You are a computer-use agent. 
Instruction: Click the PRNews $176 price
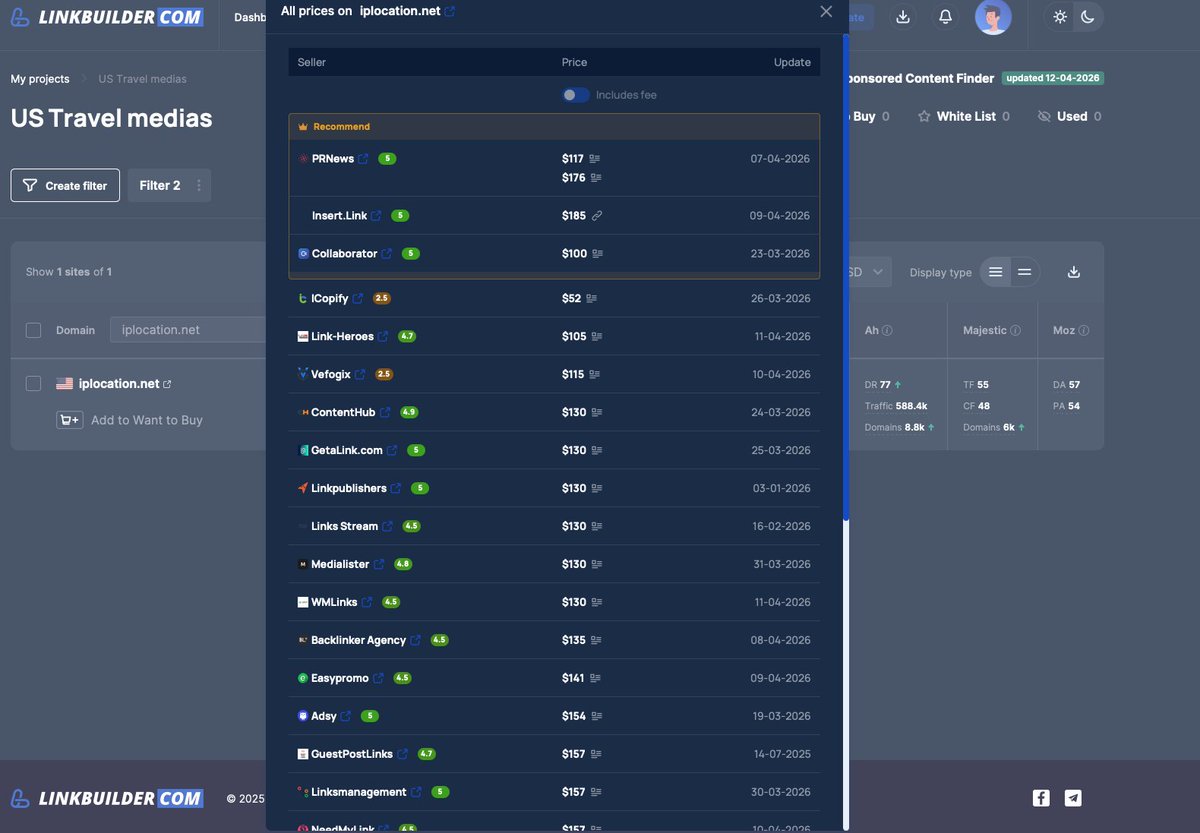click(x=573, y=178)
